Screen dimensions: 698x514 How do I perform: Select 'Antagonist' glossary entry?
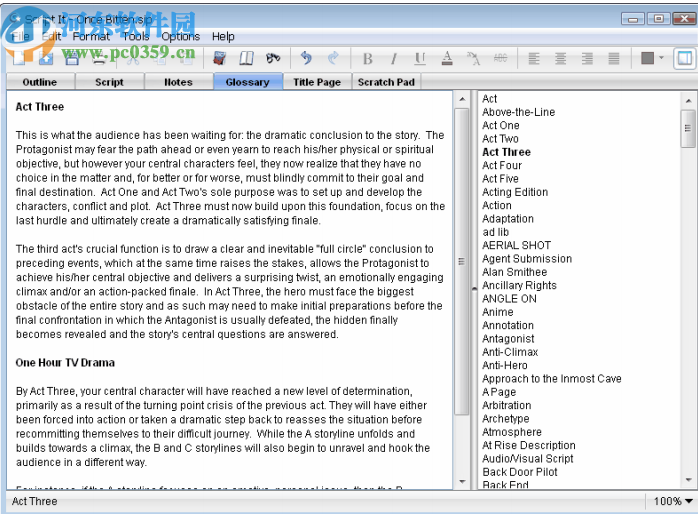click(508, 339)
